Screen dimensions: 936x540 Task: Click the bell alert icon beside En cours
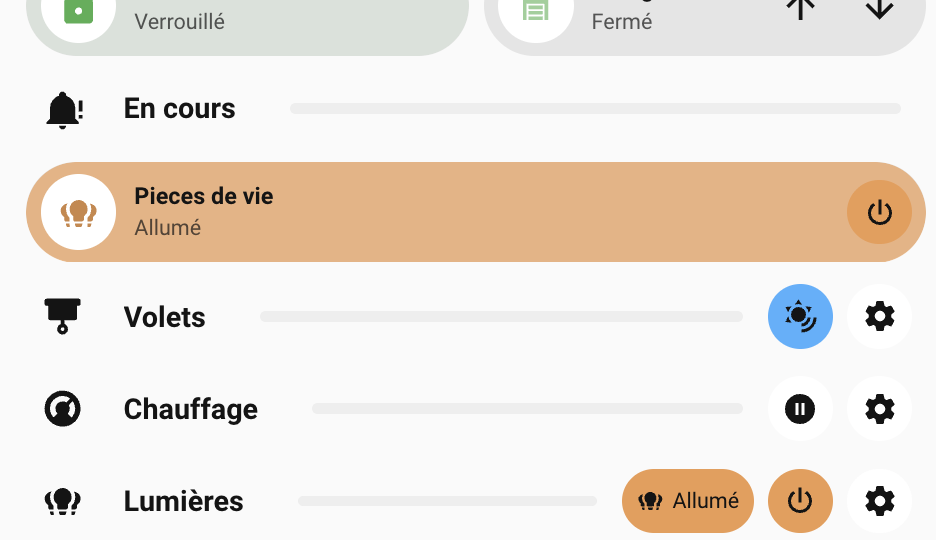coord(64,109)
